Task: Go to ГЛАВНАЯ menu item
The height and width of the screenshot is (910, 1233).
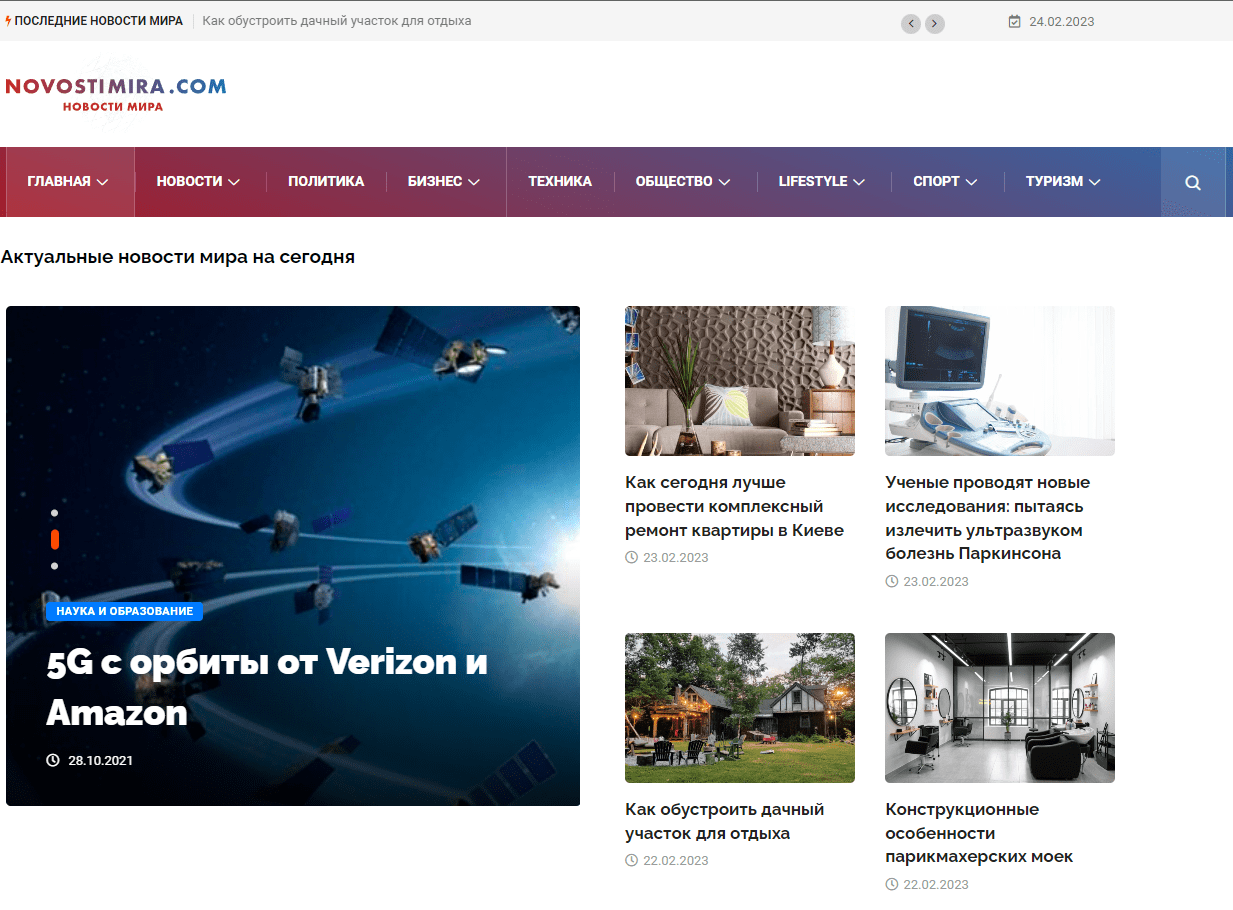Action: (59, 181)
